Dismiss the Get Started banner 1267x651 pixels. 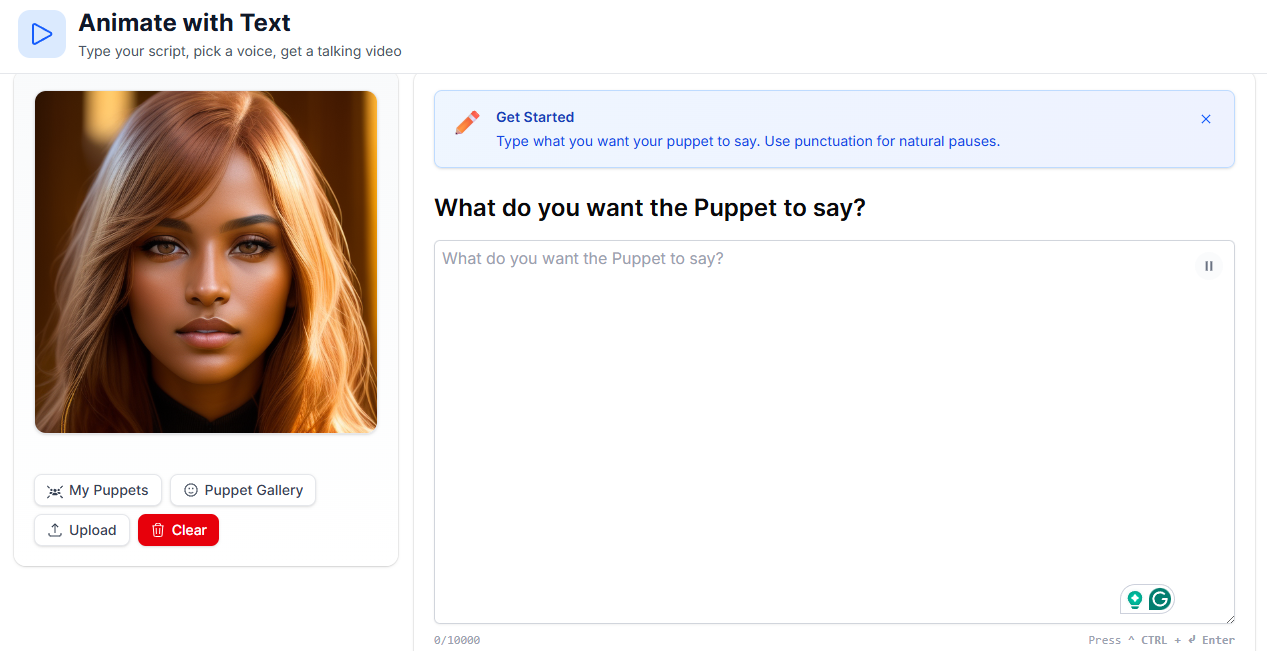pos(1205,119)
